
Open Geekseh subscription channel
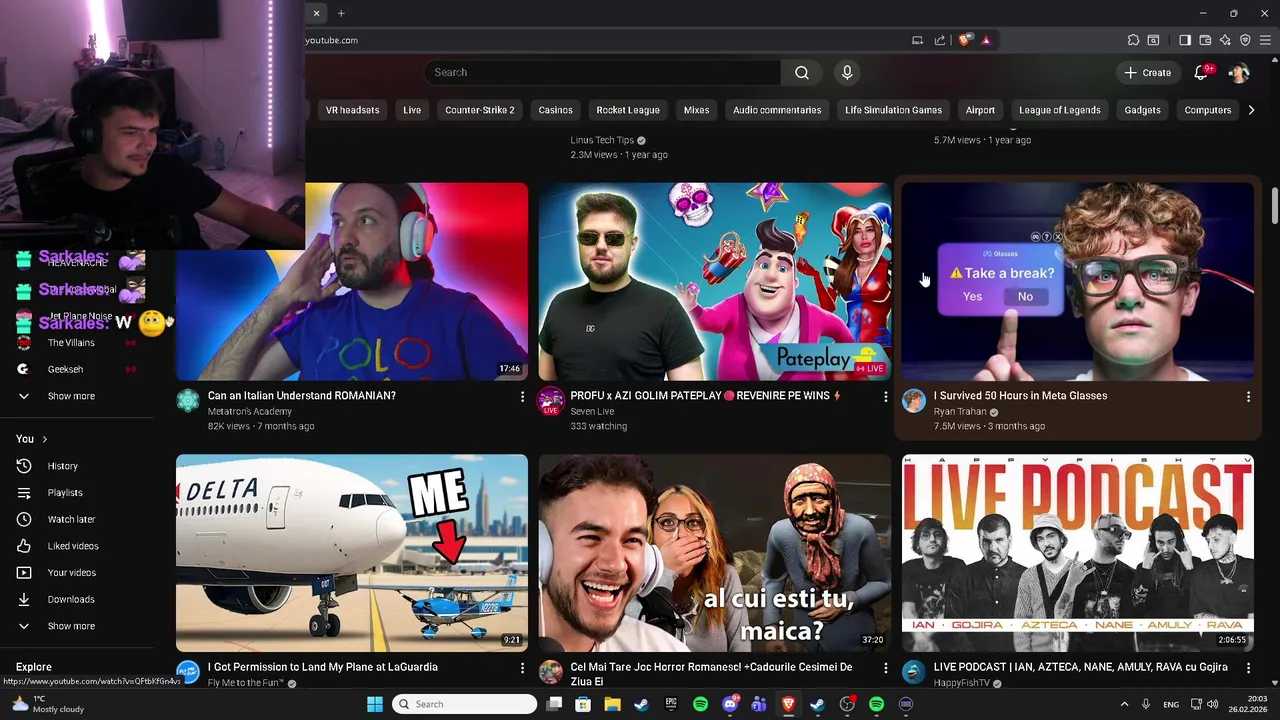pos(65,369)
